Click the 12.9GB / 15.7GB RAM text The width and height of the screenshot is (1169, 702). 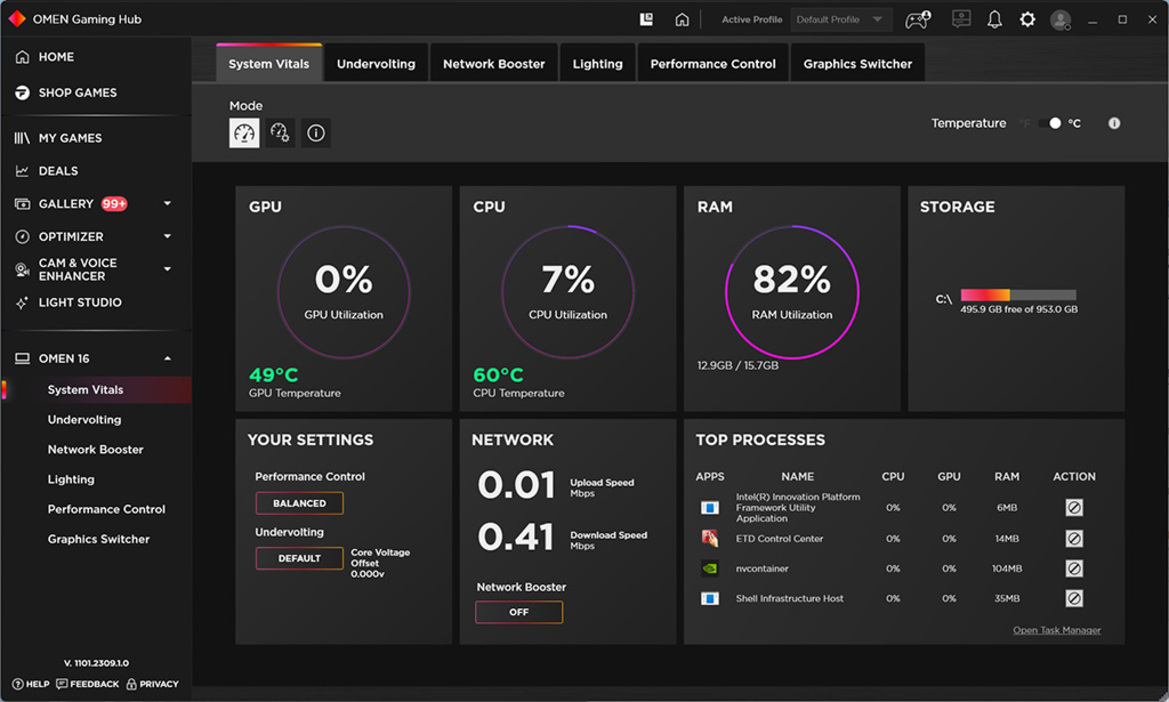pyautogui.click(x=737, y=365)
